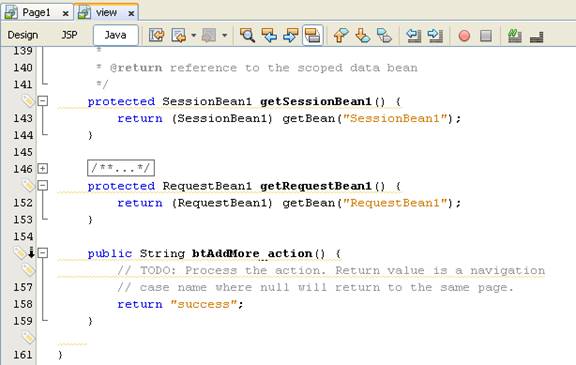Click annotation icon beside TODO comment line
The image size is (576, 365).
[x=28, y=270]
